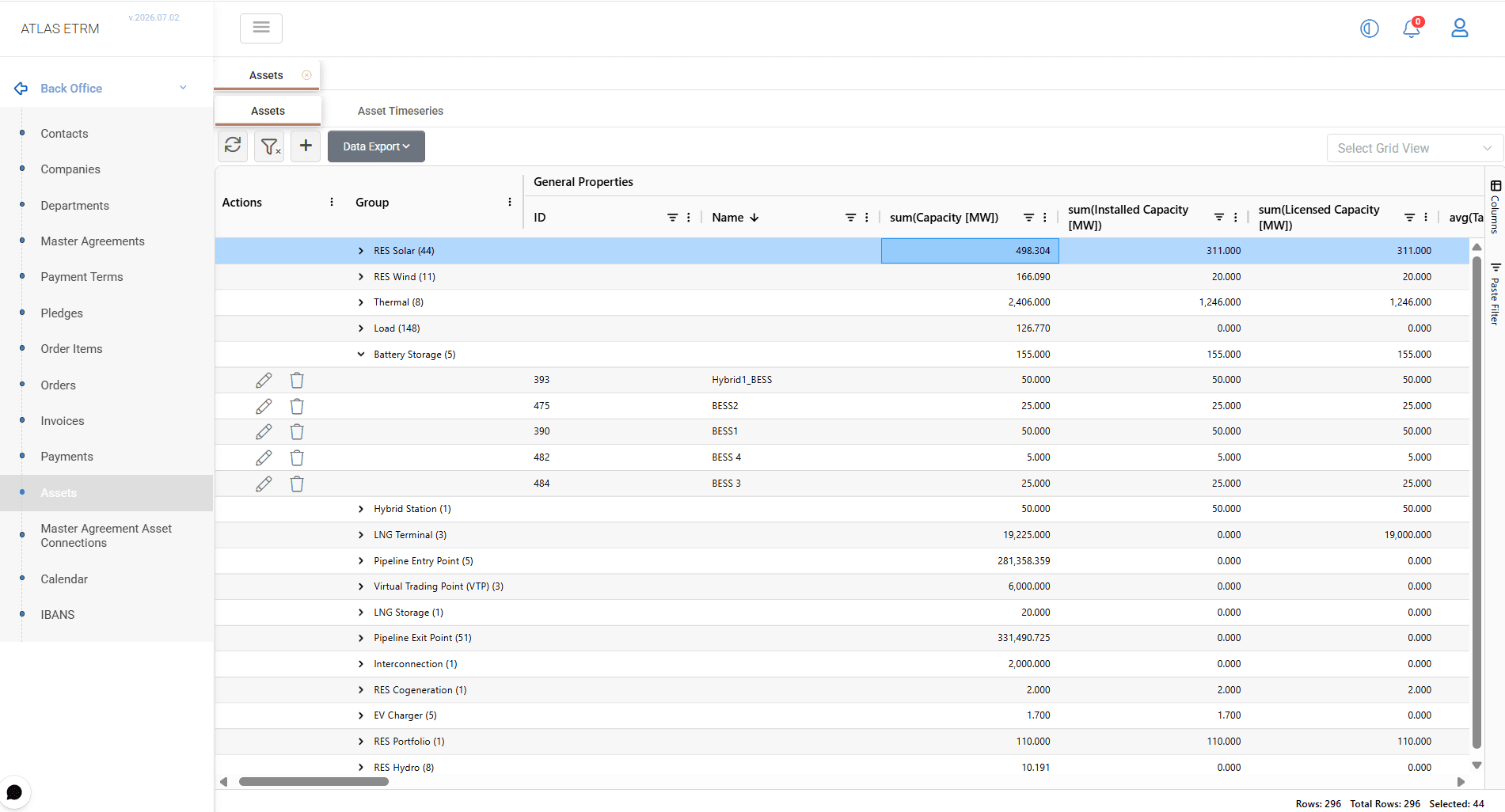
Task: Open the Data Export dropdown
Action: (x=376, y=146)
